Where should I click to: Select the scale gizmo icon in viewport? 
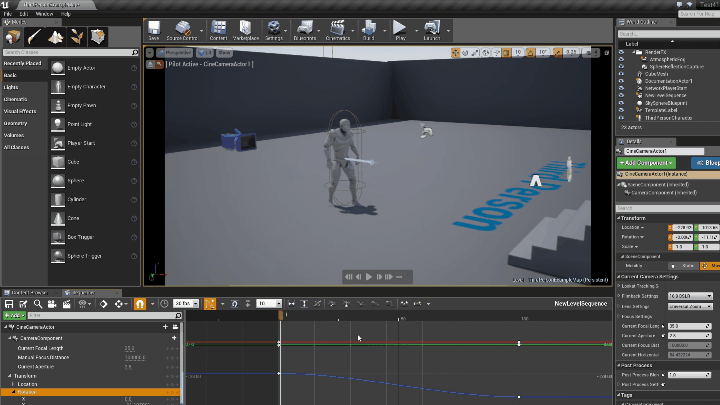click(x=475, y=53)
